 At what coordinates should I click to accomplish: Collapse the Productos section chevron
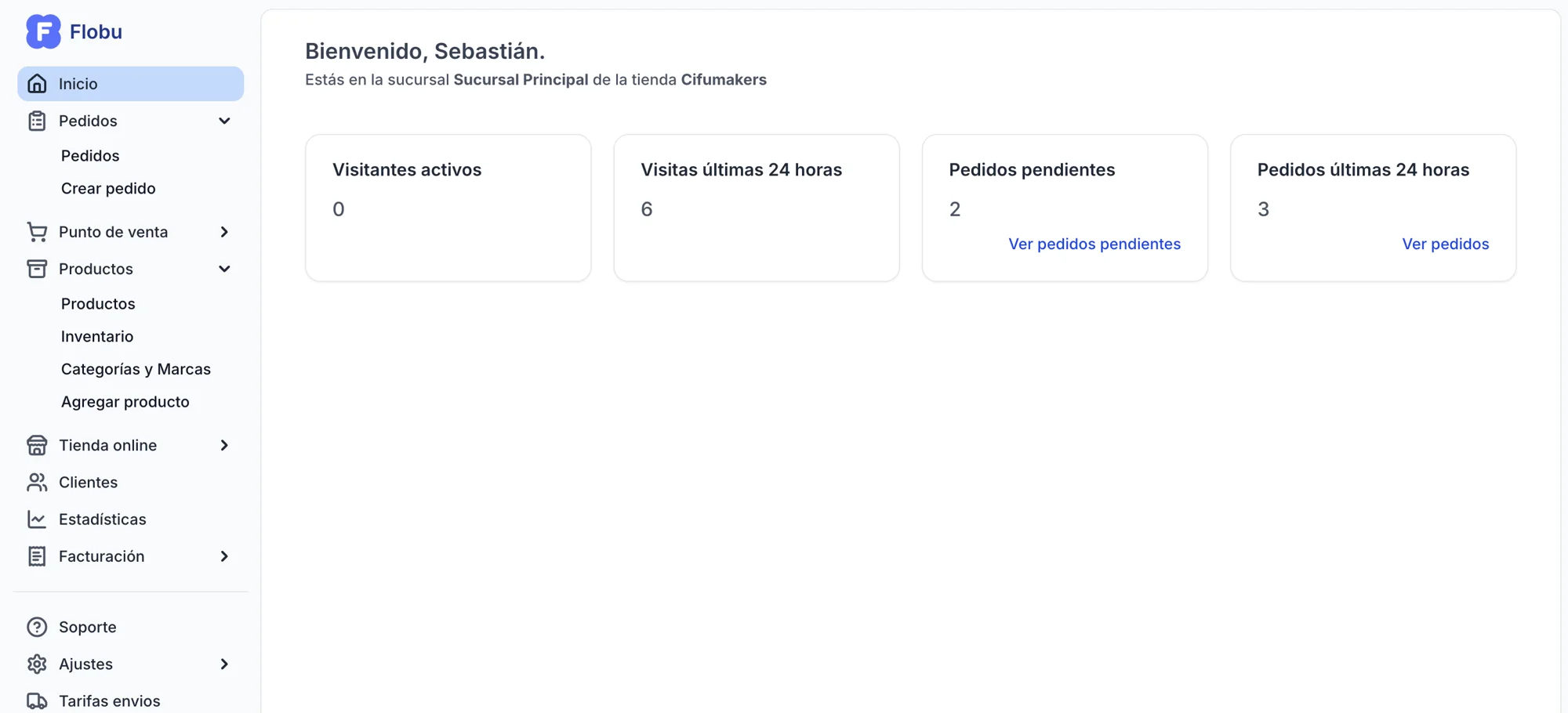tap(224, 269)
